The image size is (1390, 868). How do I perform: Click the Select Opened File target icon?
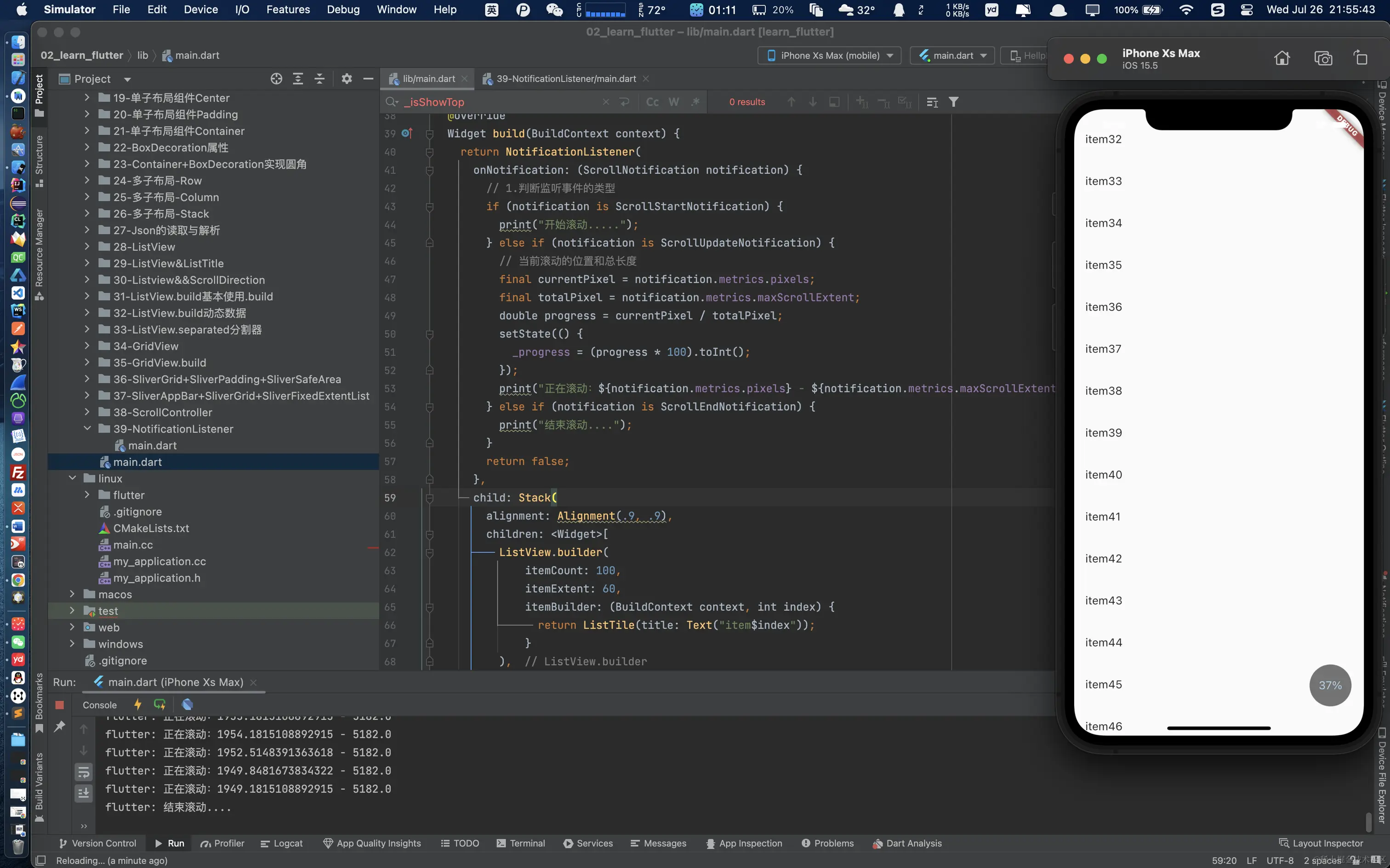click(x=276, y=79)
